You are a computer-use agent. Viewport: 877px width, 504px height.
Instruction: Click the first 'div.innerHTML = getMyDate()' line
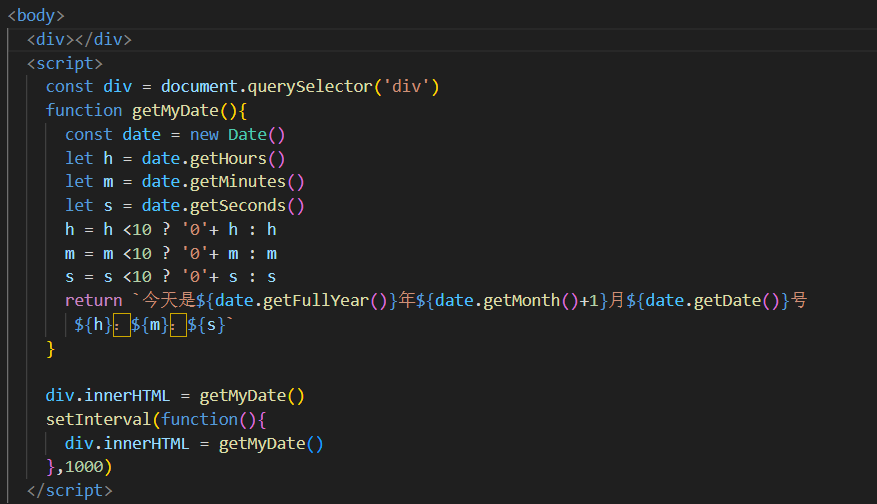[x=175, y=396]
